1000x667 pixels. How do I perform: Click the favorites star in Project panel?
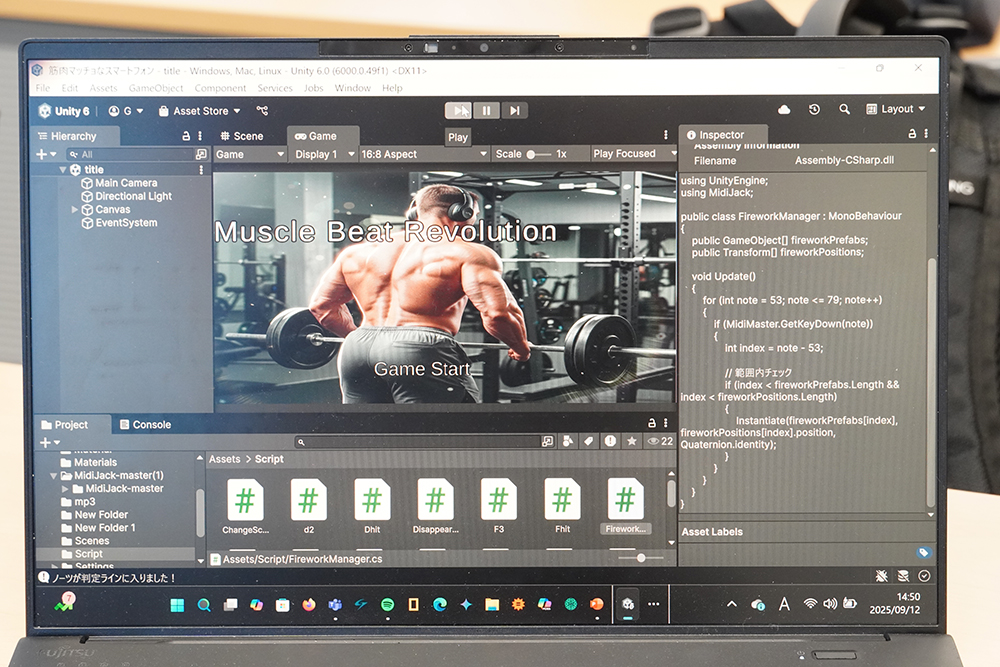pyautogui.click(x=631, y=441)
